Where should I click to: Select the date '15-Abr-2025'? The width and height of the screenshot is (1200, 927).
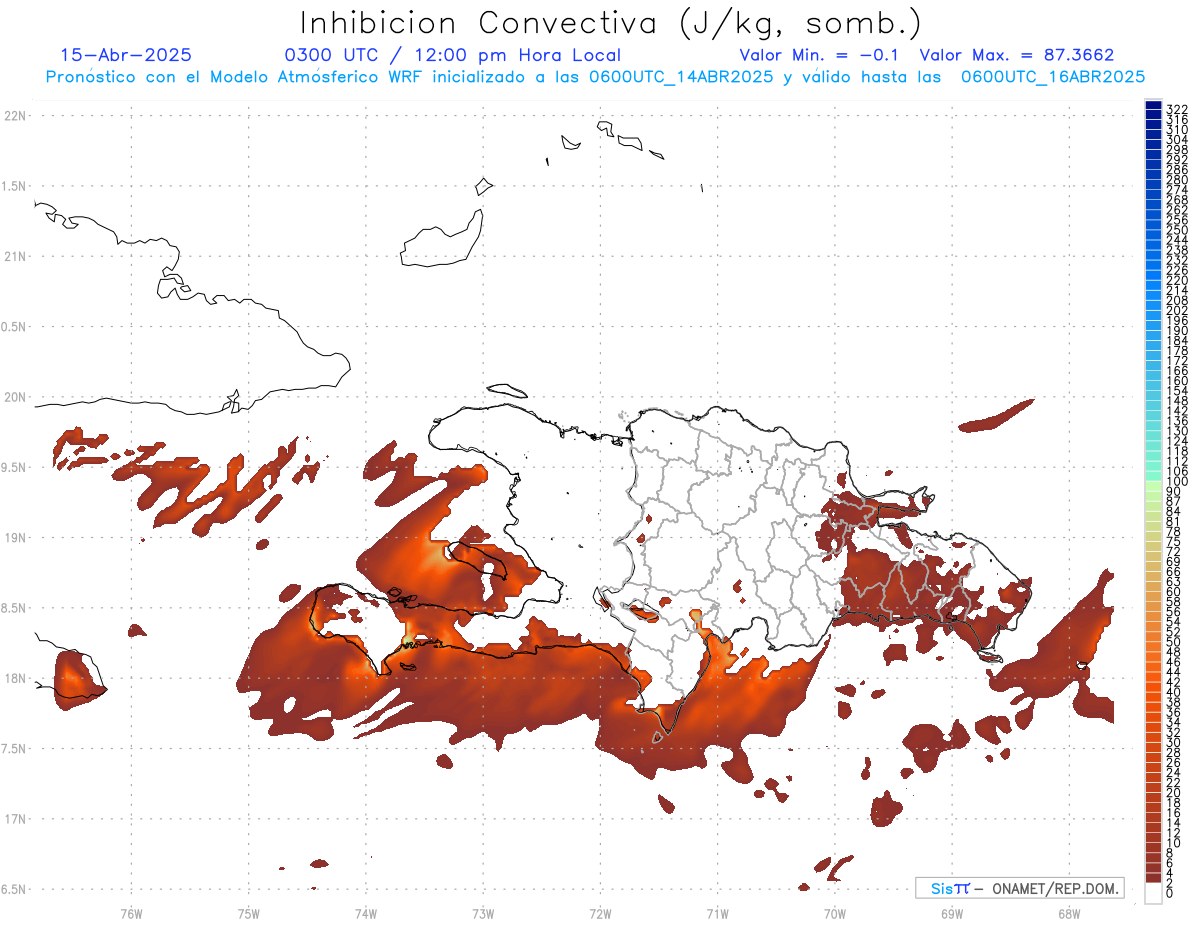pyautogui.click(x=126, y=55)
